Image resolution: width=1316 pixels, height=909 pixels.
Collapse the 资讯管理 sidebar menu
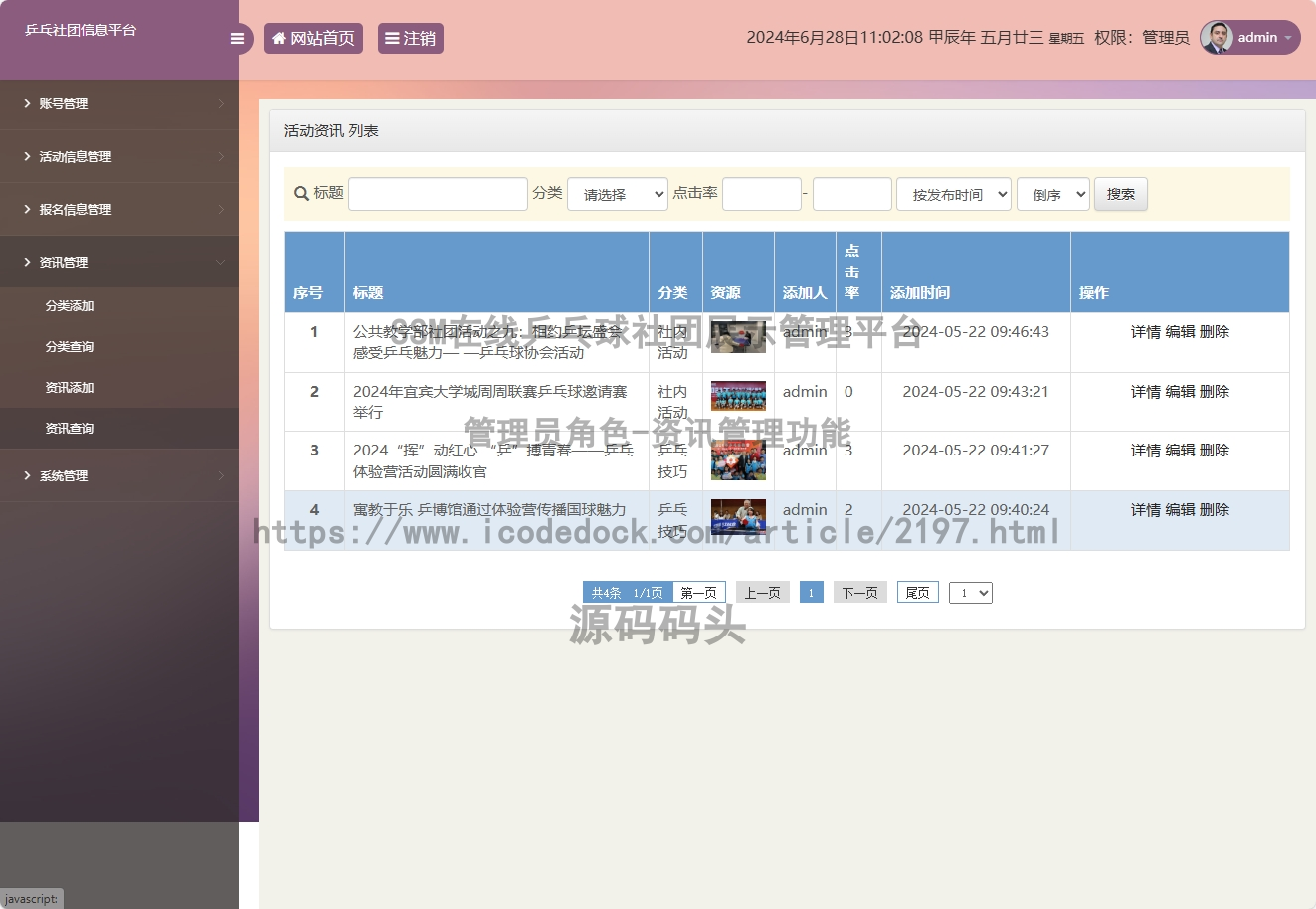point(119,262)
